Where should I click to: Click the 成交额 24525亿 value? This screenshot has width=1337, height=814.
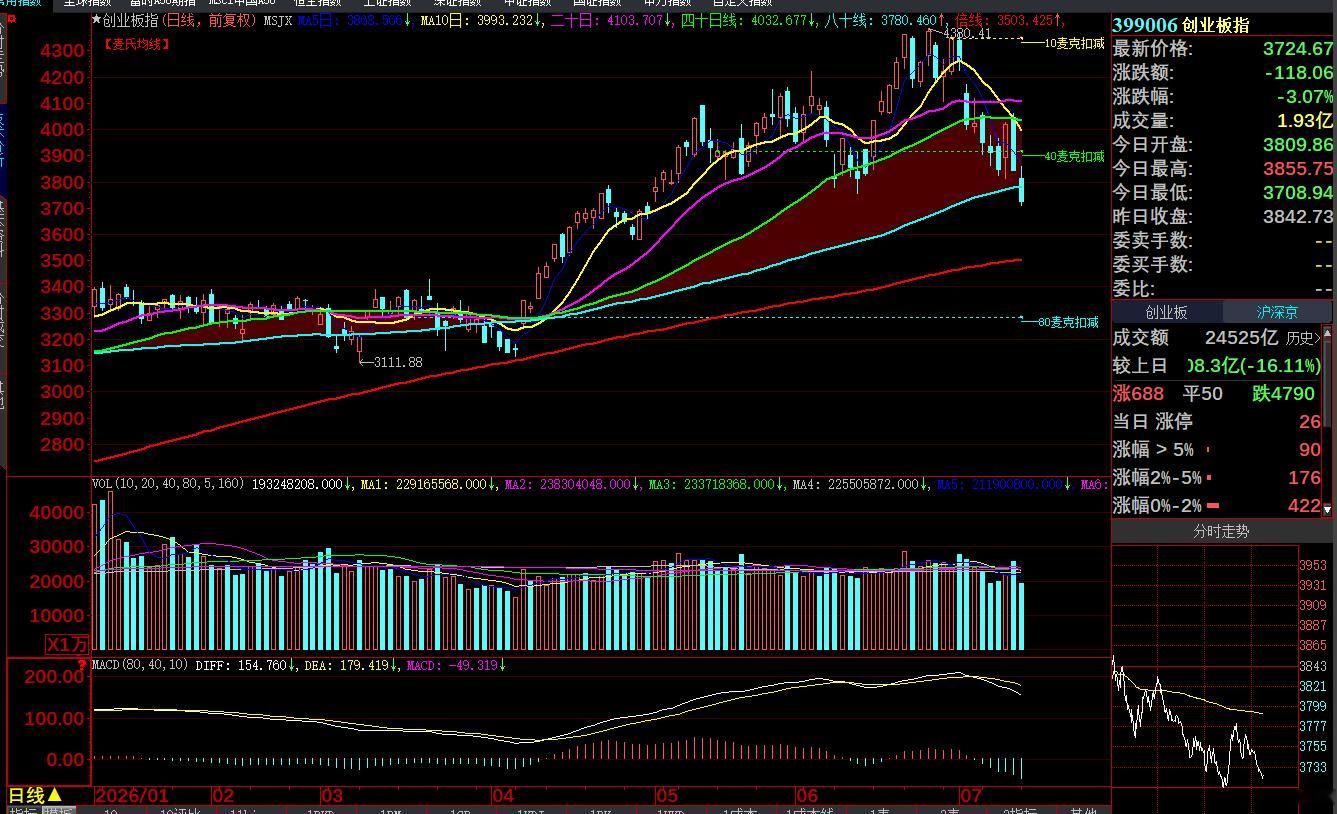[1241, 339]
